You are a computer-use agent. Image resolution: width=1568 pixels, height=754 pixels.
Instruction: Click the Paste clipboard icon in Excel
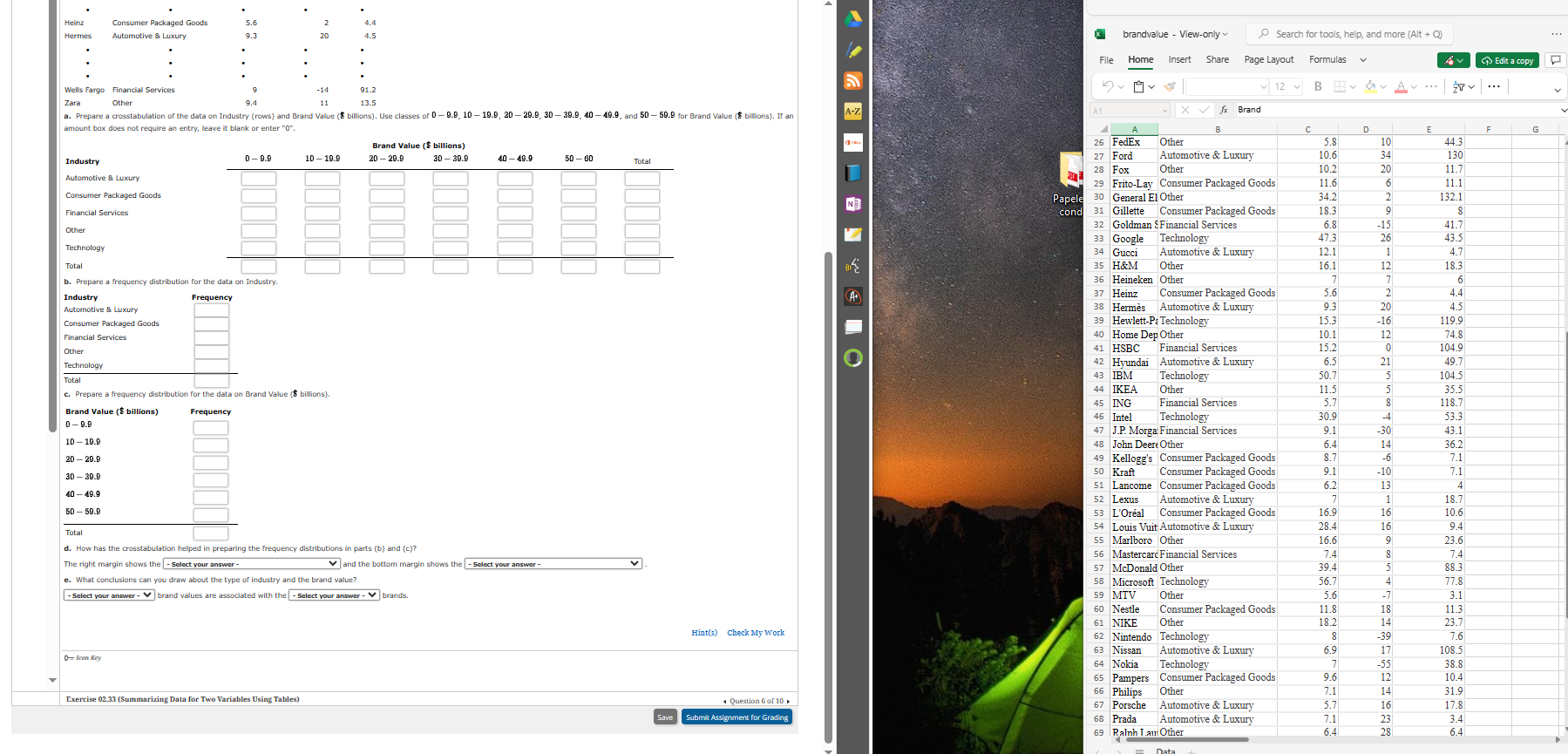[1139, 86]
